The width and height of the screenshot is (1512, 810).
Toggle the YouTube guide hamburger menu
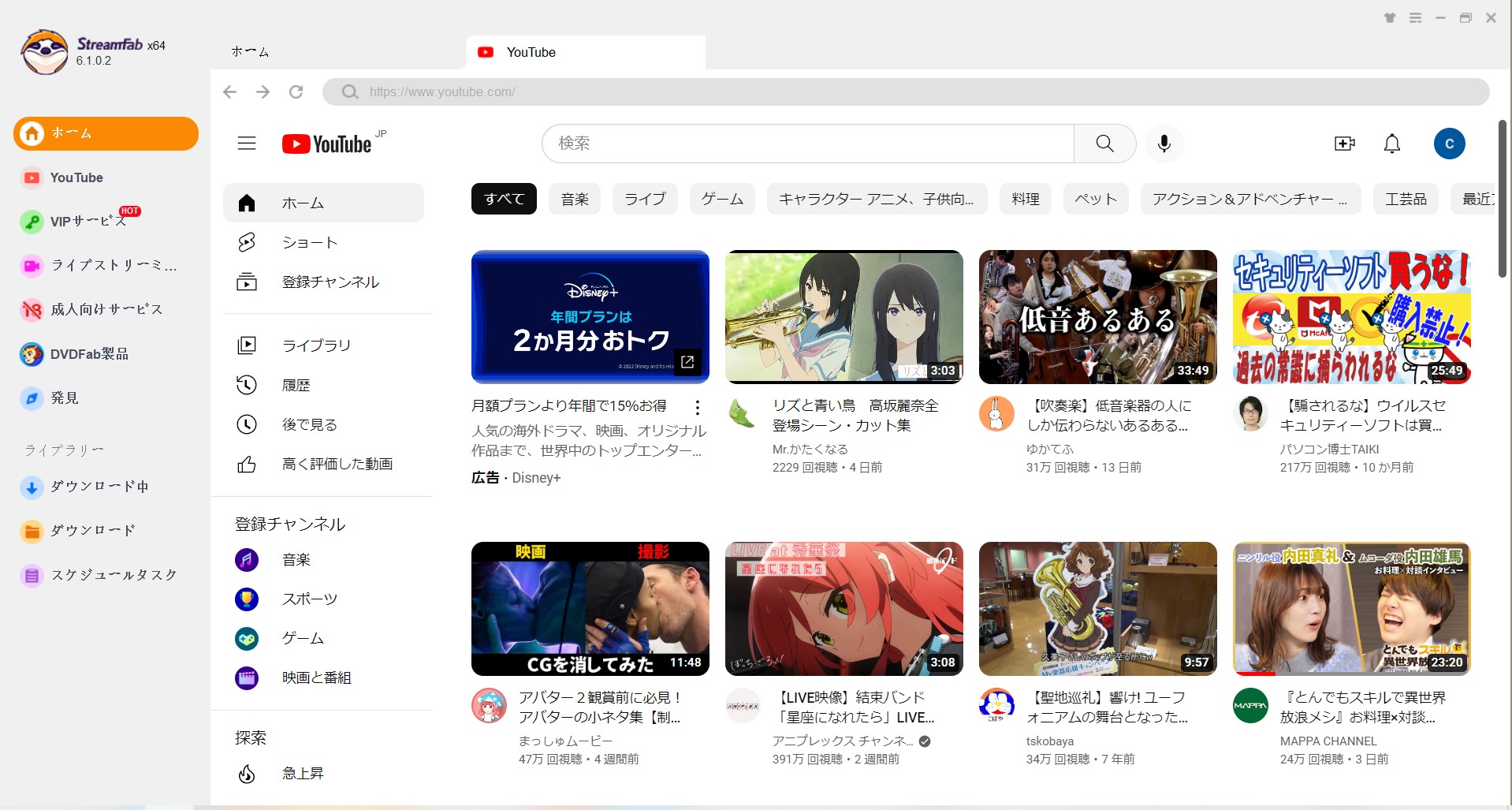247,143
